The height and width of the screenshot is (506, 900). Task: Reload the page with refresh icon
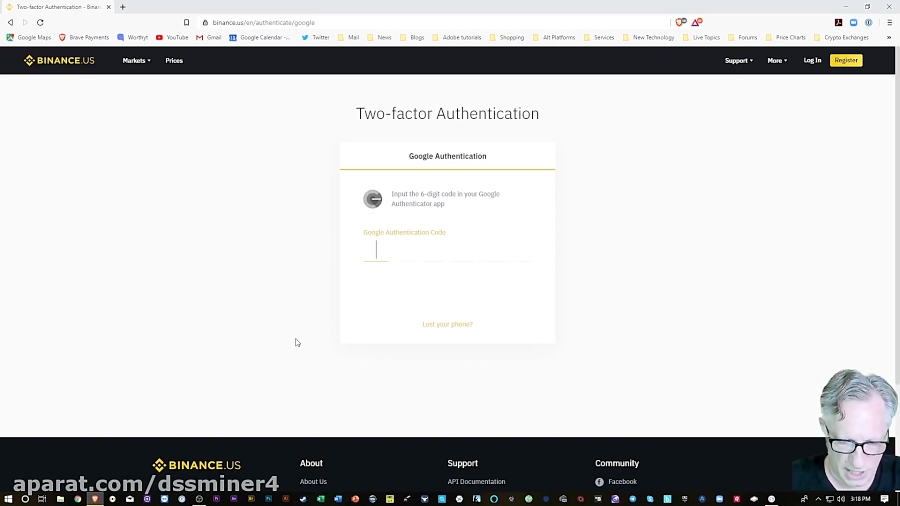tap(40, 22)
